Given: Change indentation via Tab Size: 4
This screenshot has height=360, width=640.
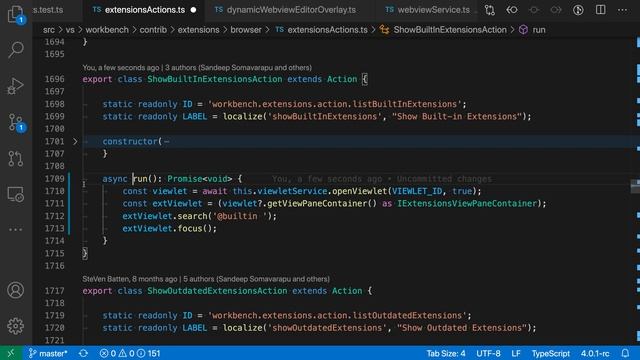Looking at the screenshot, I should coord(446,353).
